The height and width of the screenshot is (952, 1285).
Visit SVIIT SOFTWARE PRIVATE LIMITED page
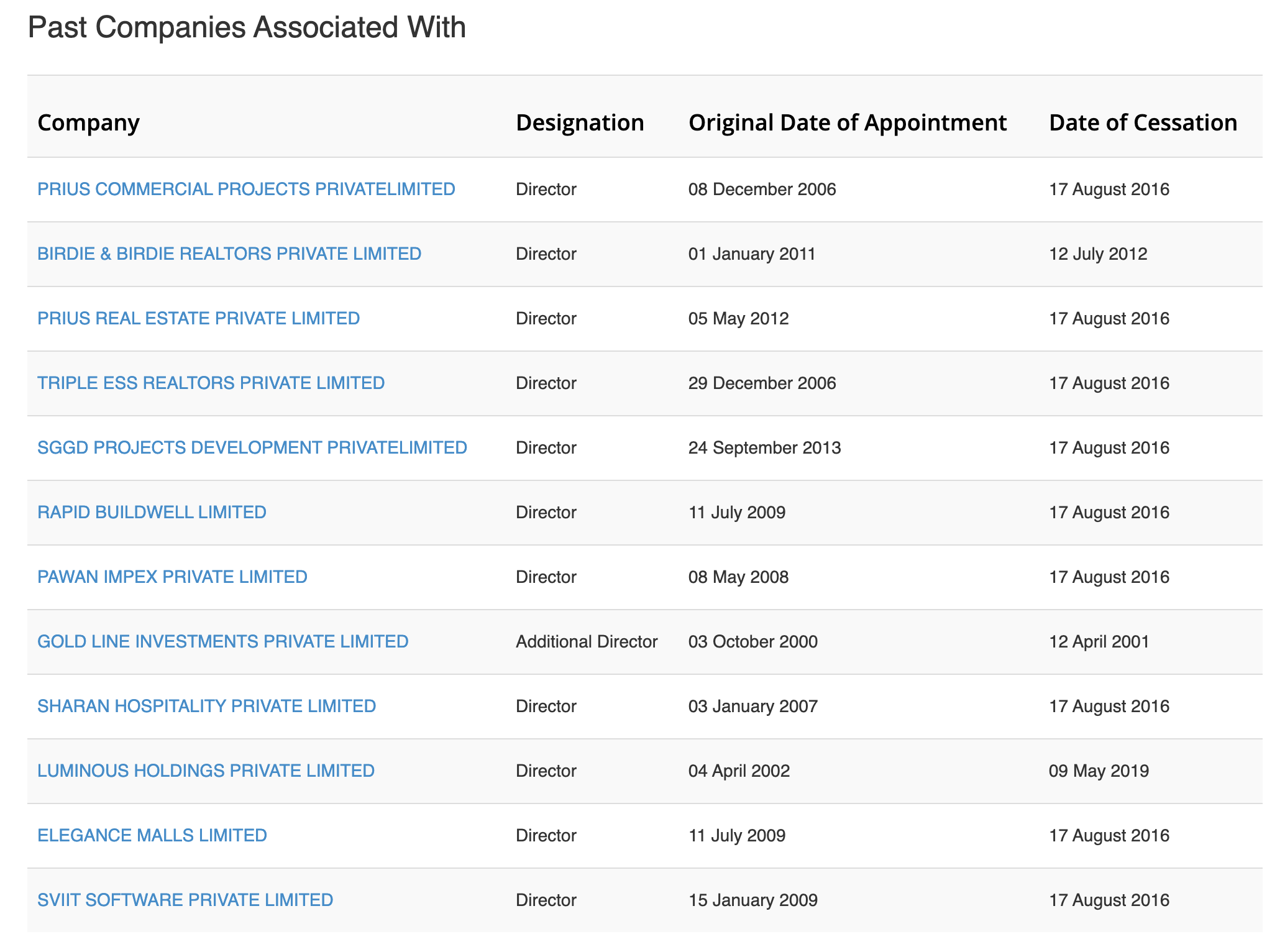185,900
